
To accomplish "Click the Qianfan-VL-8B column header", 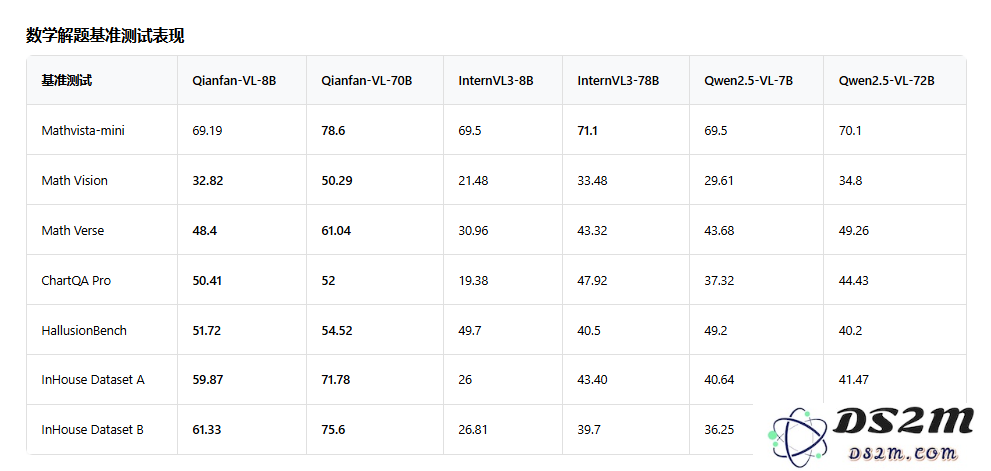I will point(234,80).
